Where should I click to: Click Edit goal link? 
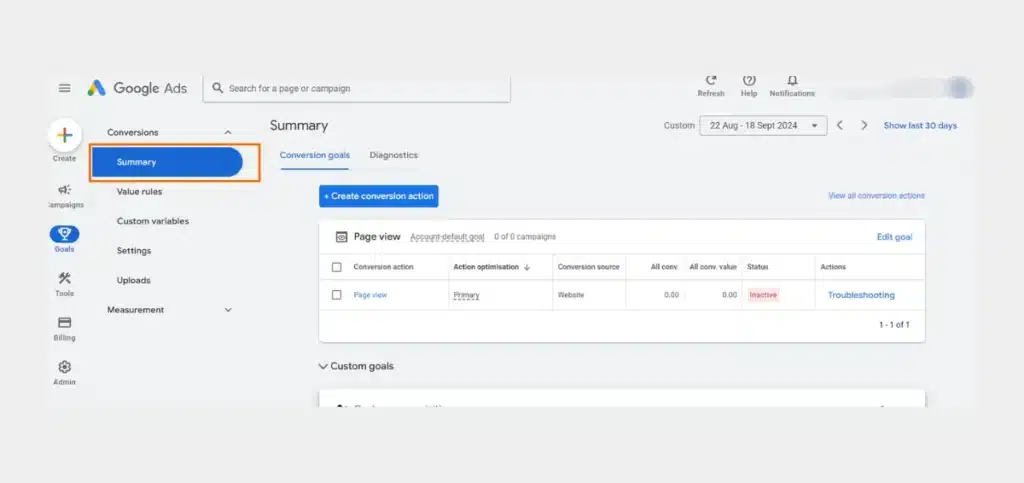894,237
